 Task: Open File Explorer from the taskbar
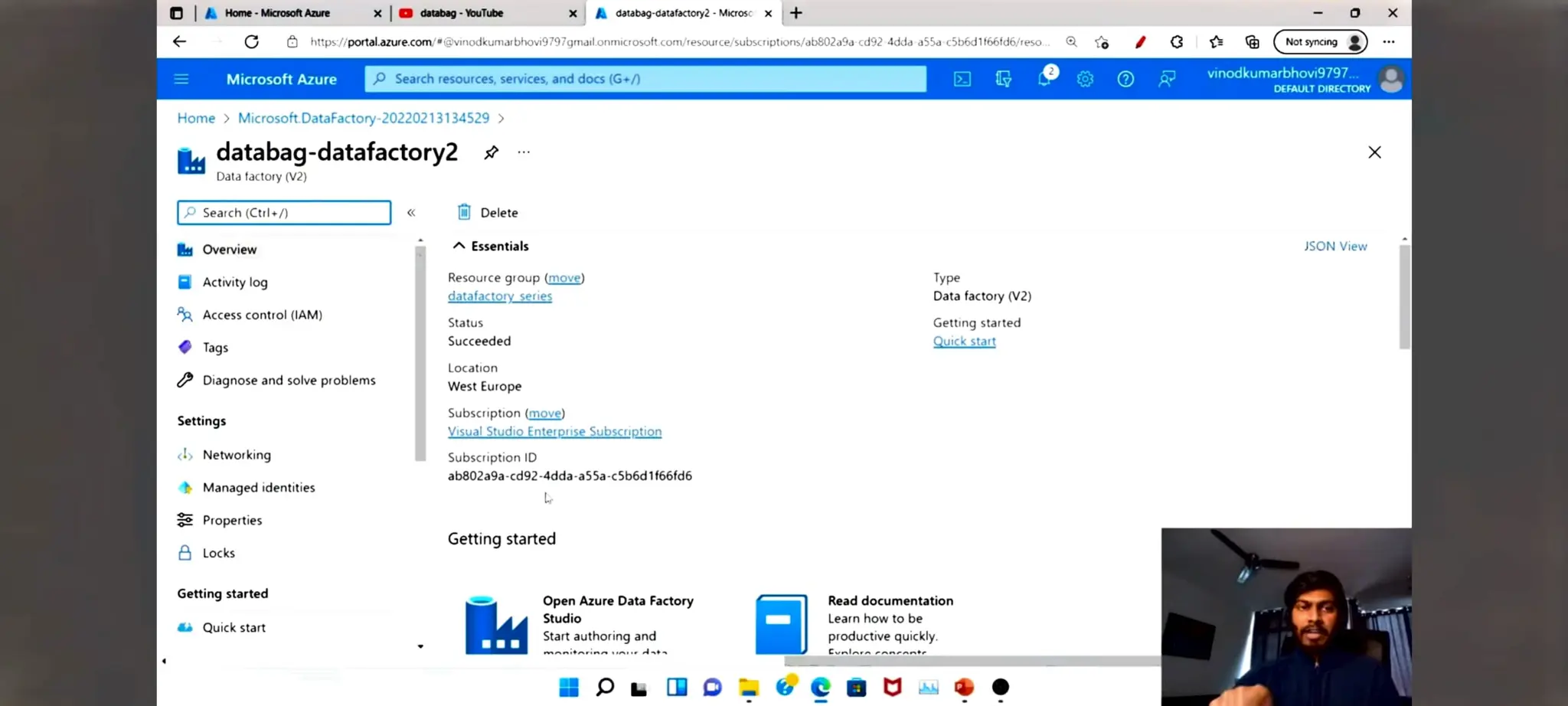coord(748,687)
